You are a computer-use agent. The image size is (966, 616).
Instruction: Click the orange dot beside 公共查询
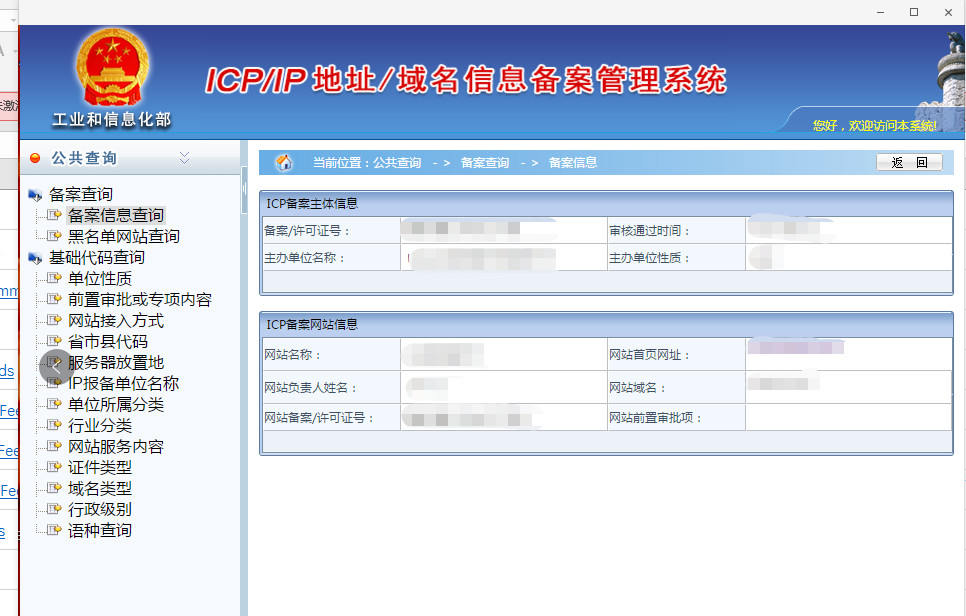tap(35, 158)
